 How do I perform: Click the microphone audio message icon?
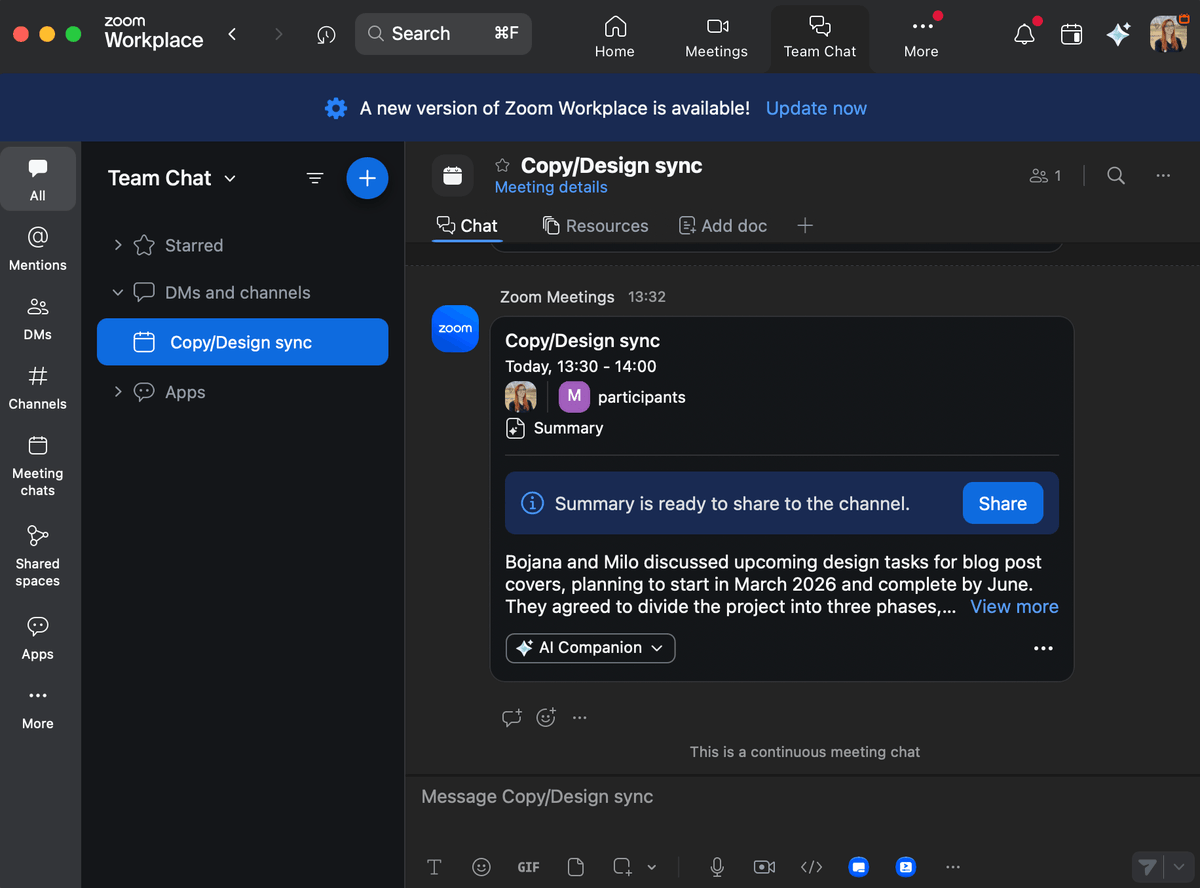click(717, 867)
